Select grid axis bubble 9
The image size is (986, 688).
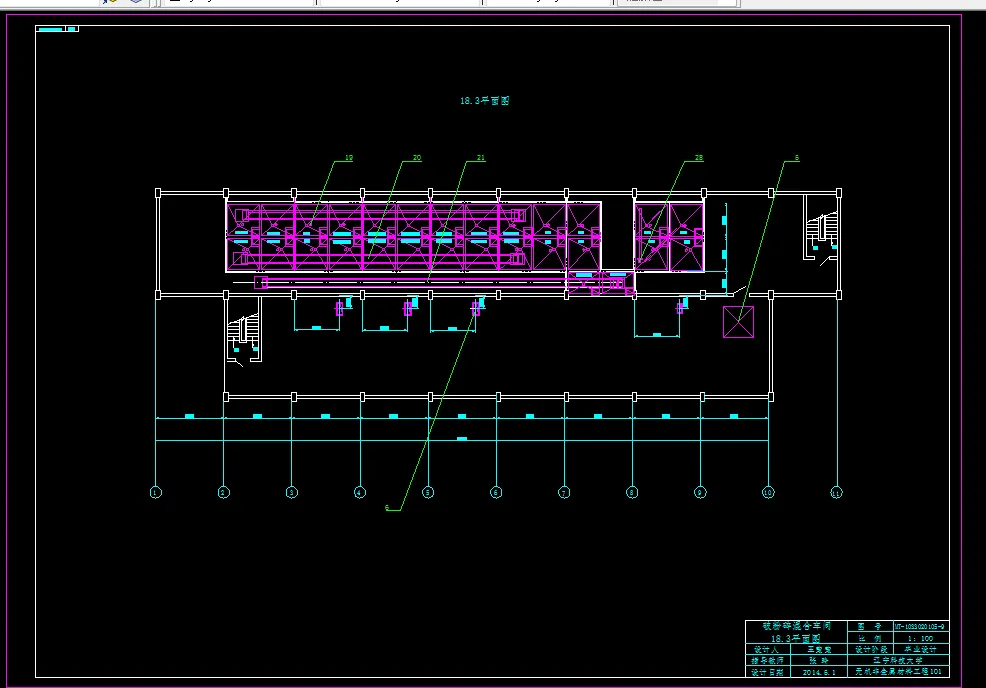pyautogui.click(x=700, y=492)
